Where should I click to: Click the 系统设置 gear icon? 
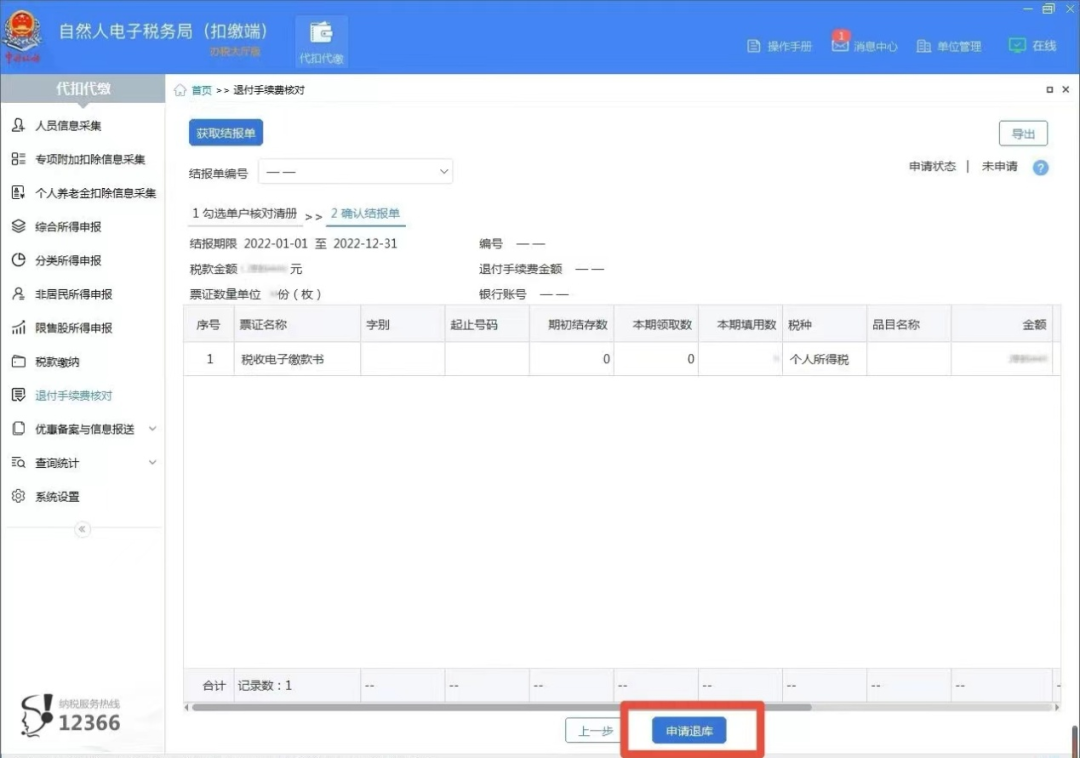pyautogui.click(x=19, y=496)
